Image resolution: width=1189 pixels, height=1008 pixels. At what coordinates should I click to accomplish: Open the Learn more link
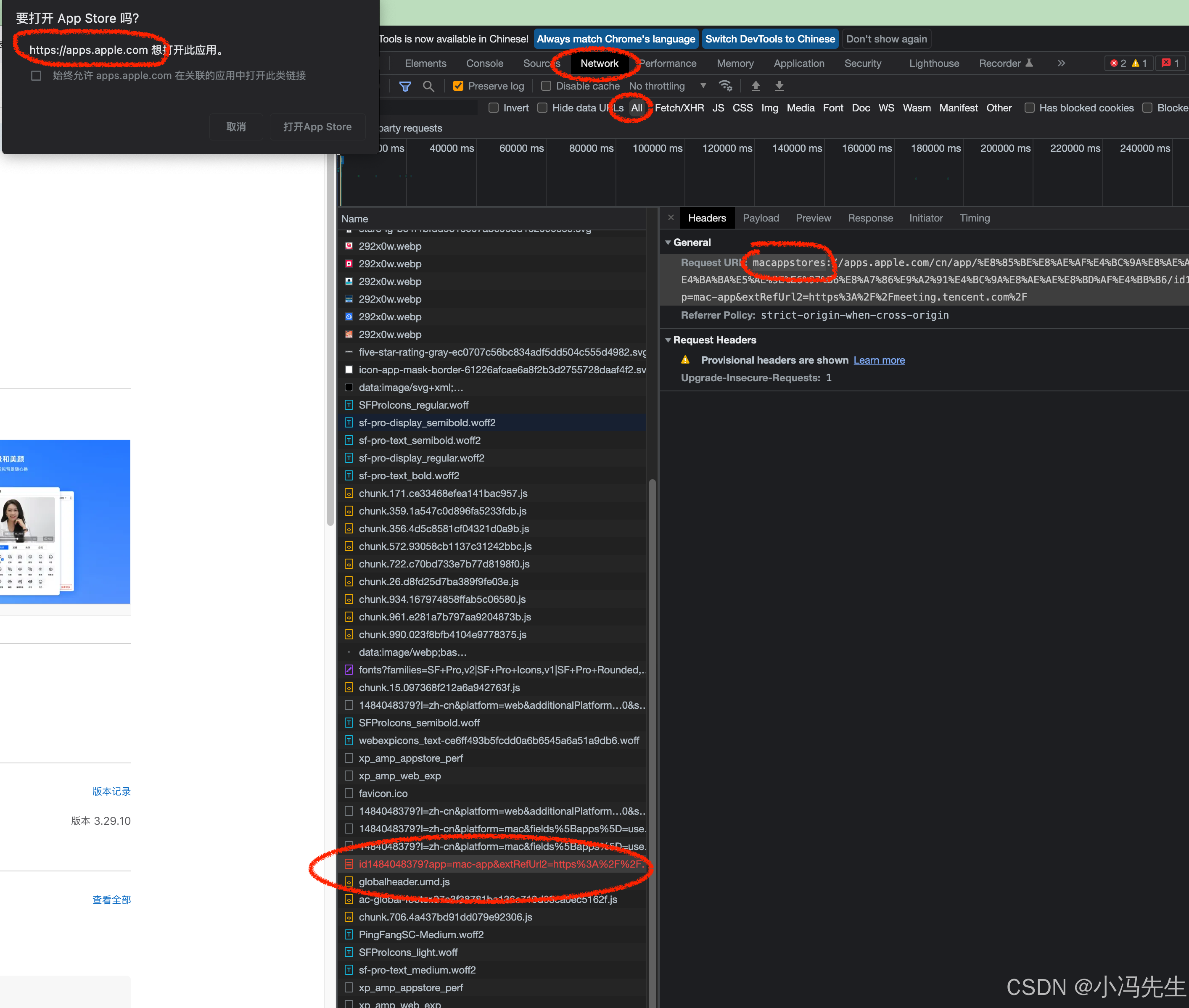[x=879, y=360]
